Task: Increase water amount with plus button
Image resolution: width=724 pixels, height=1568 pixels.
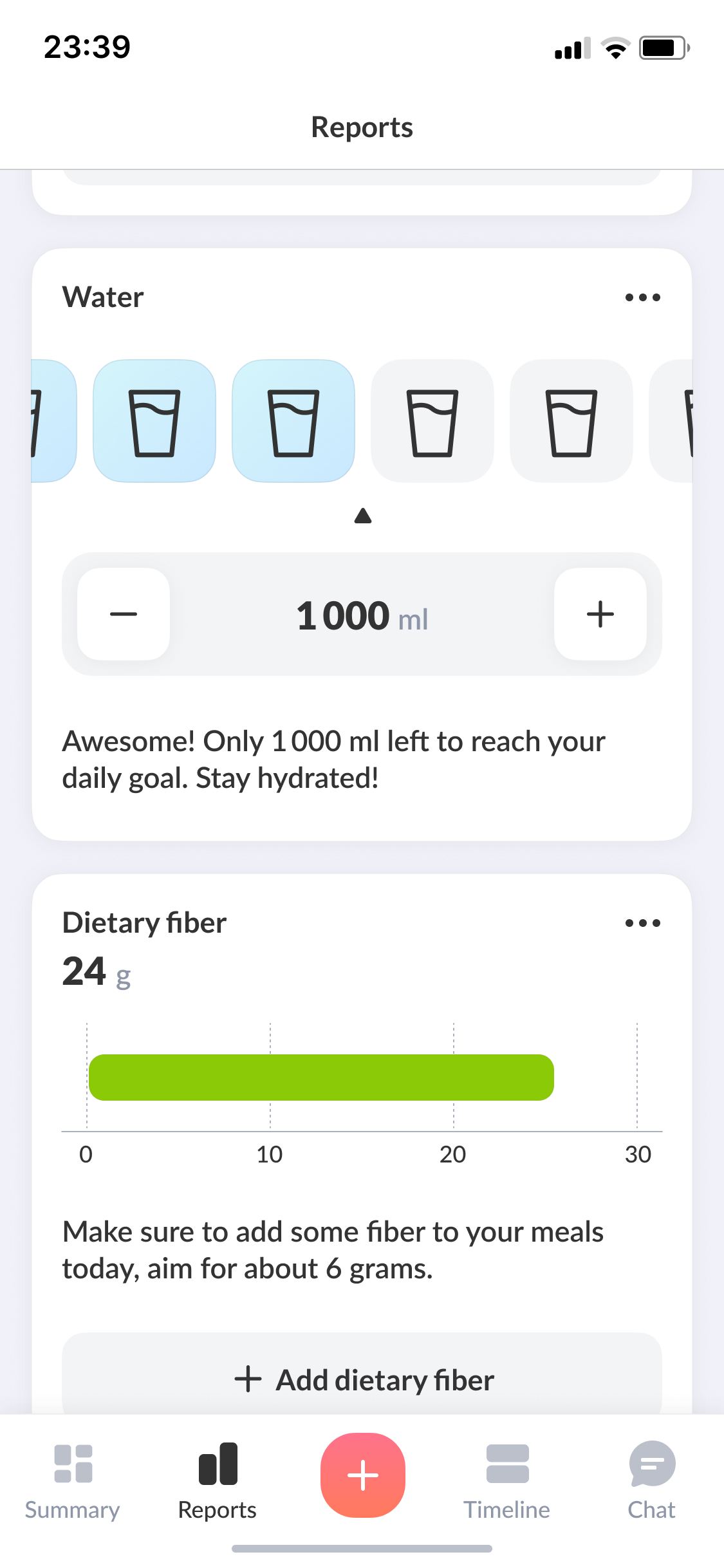Action: [600, 614]
